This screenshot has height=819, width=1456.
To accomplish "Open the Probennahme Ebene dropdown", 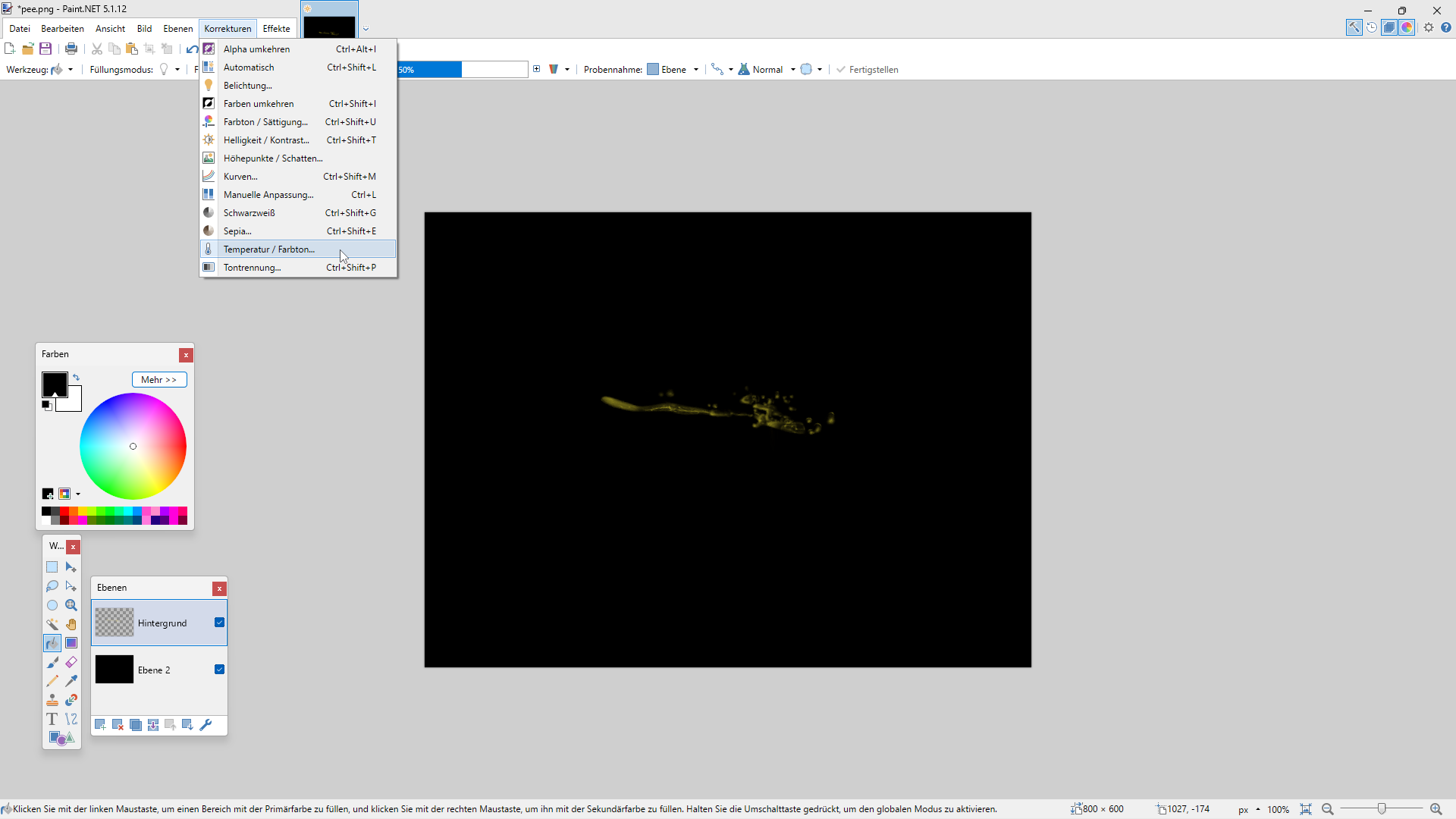I will (673, 69).
